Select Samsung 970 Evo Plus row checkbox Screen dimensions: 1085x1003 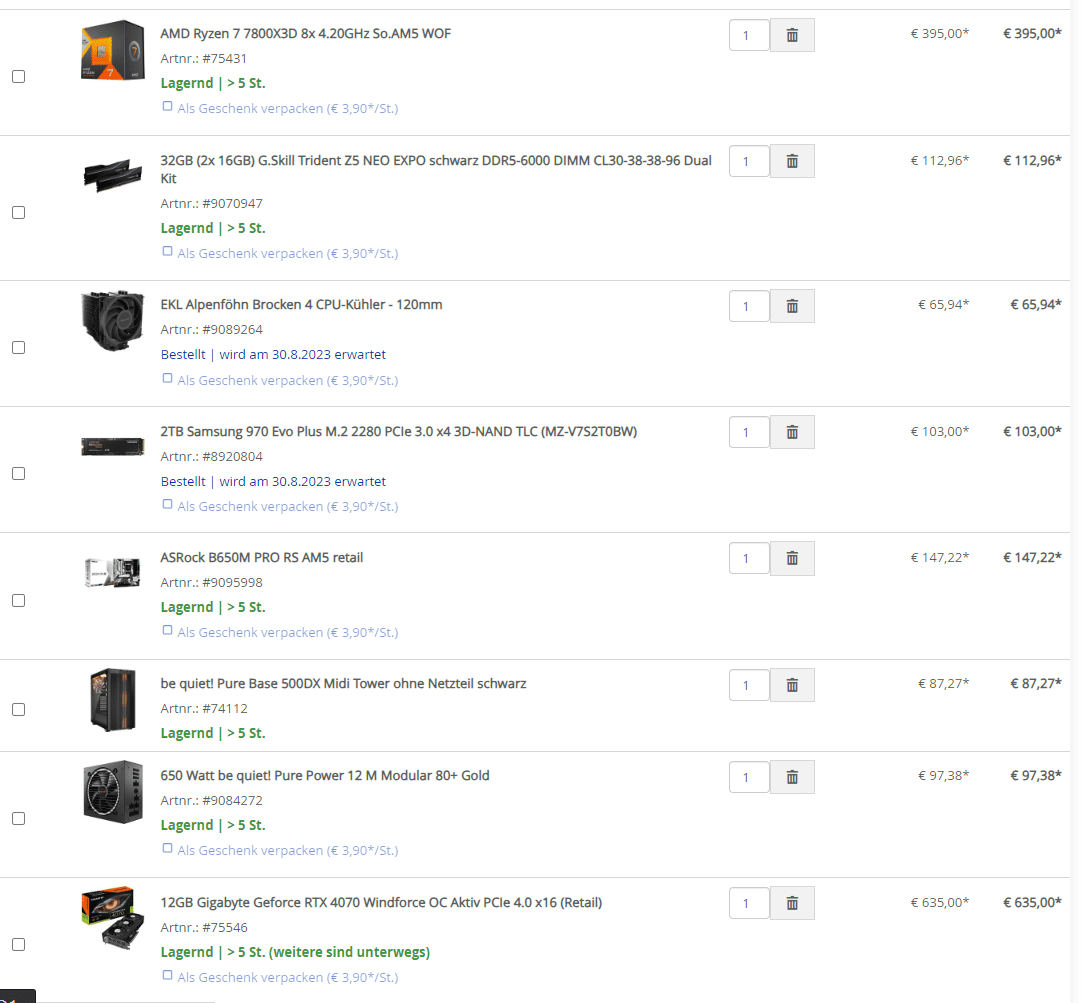[19, 473]
